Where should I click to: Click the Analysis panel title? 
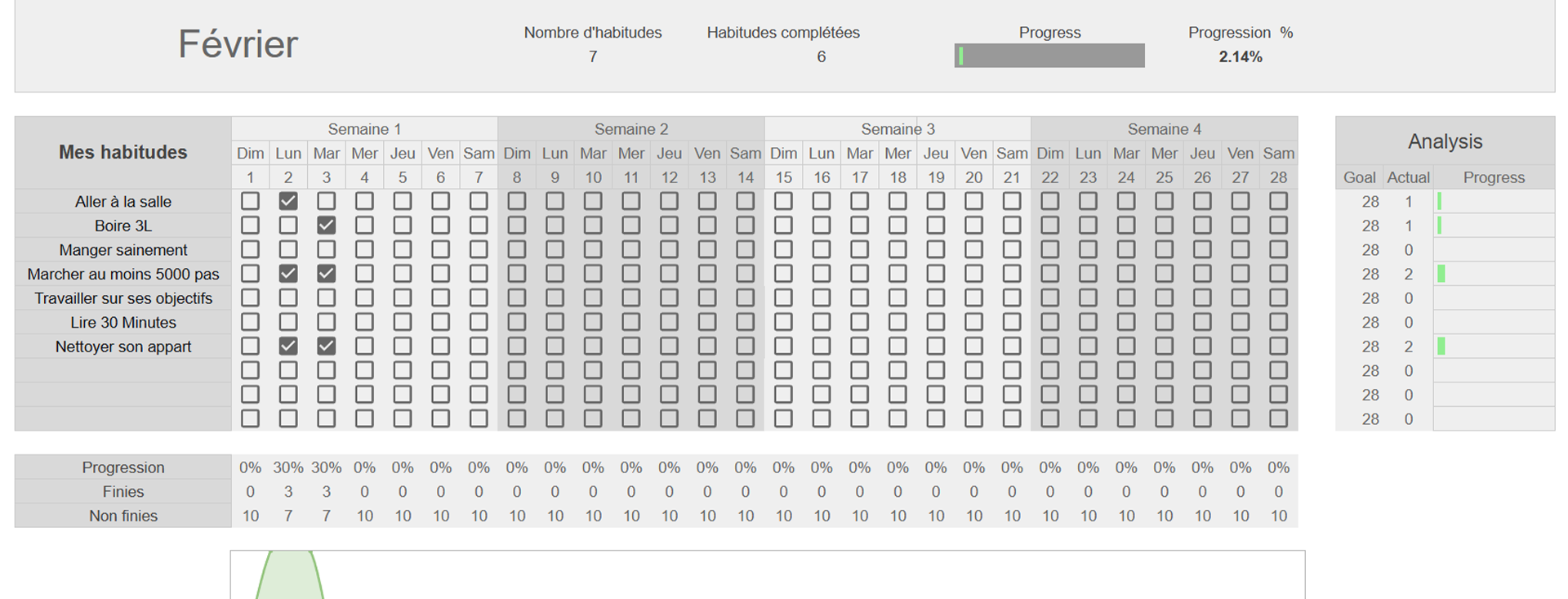[x=1445, y=141]
